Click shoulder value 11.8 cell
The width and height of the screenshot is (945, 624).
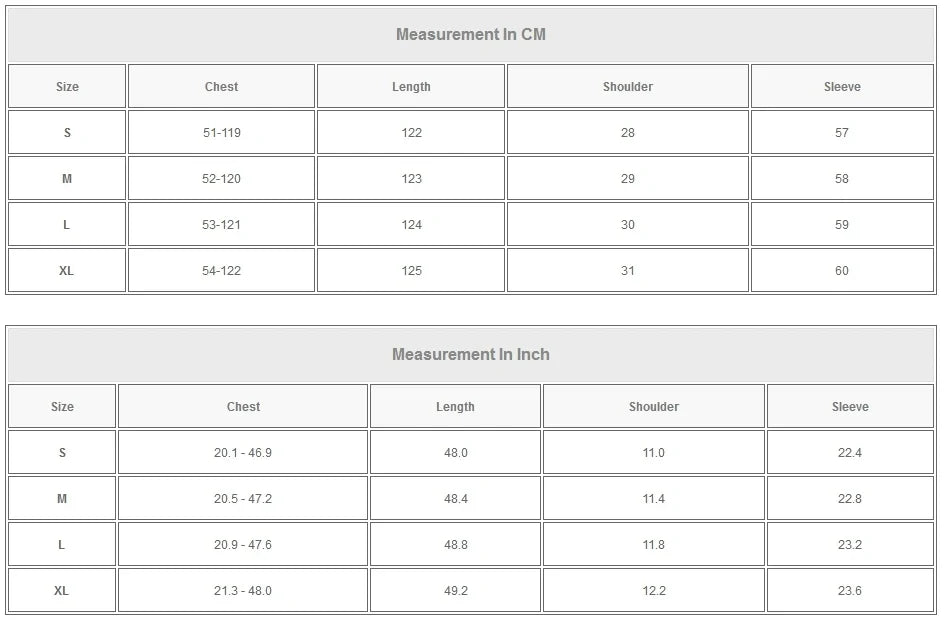654,545
